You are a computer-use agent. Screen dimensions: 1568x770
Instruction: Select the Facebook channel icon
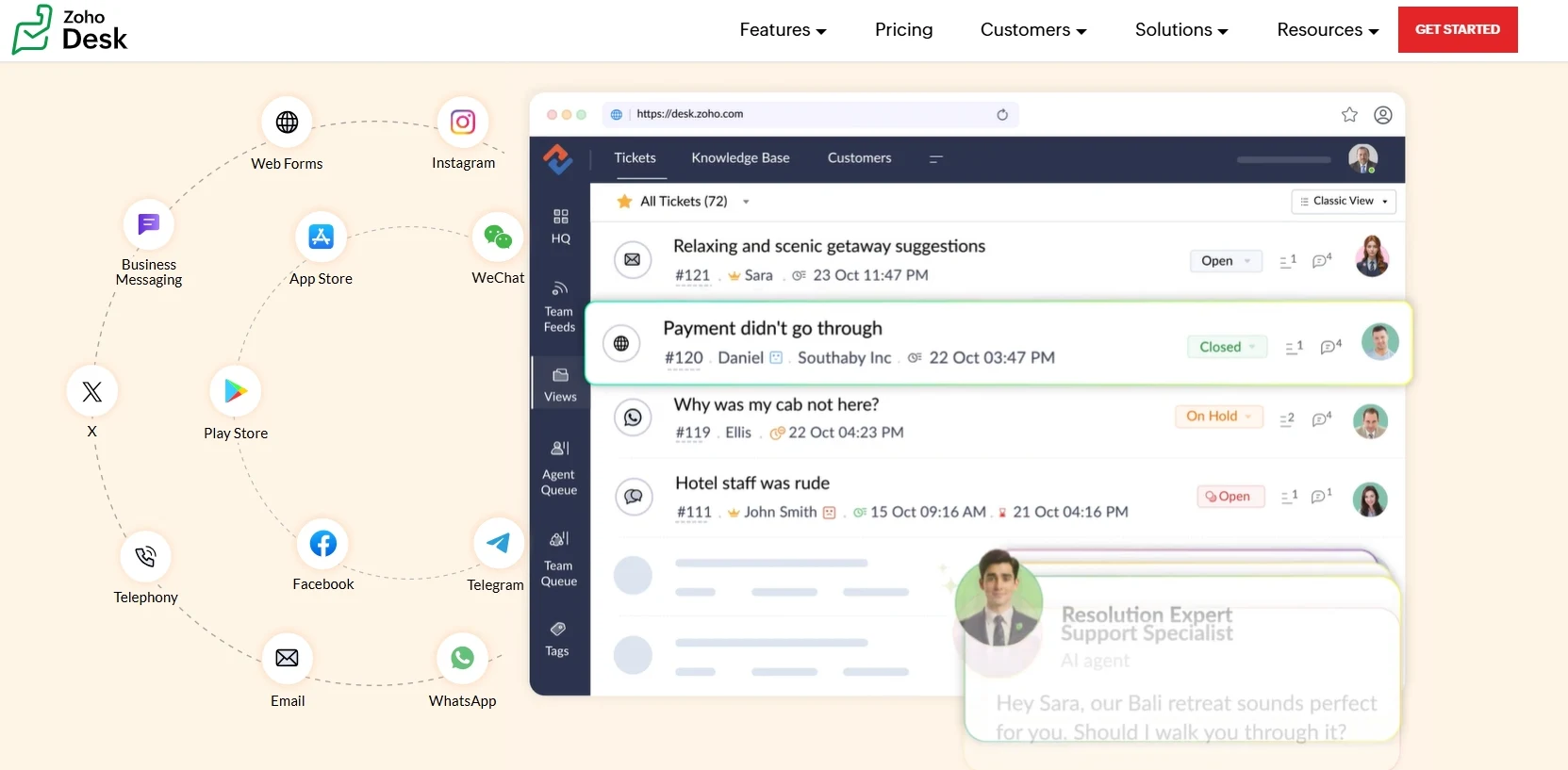[x=322, y=544]
